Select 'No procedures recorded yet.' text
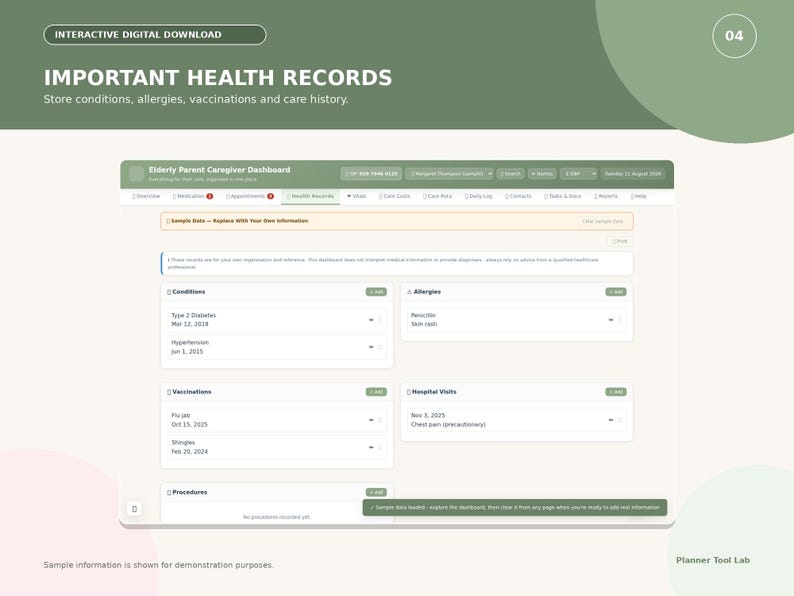This screenshot has height=596, width=794. [277, 517]
